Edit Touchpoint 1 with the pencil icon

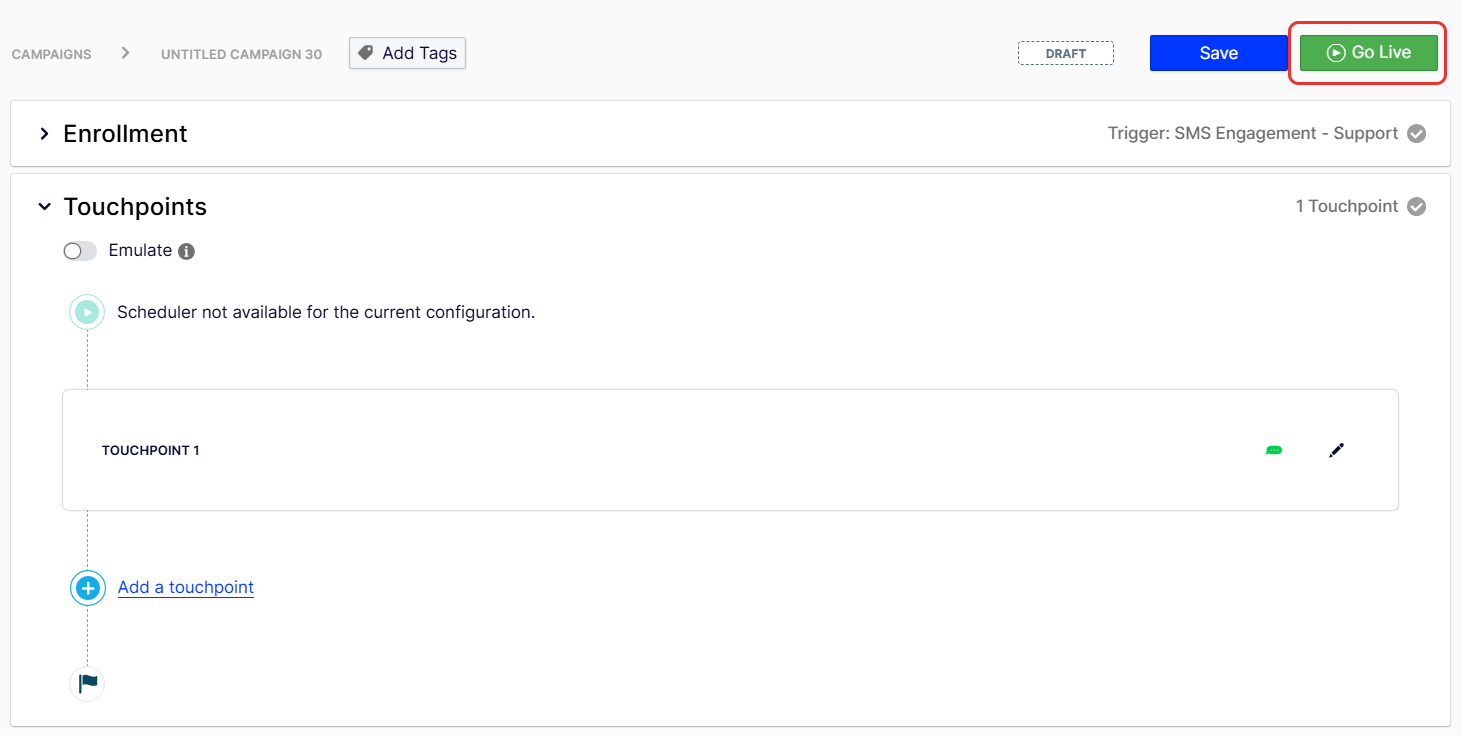(1336, 450)
